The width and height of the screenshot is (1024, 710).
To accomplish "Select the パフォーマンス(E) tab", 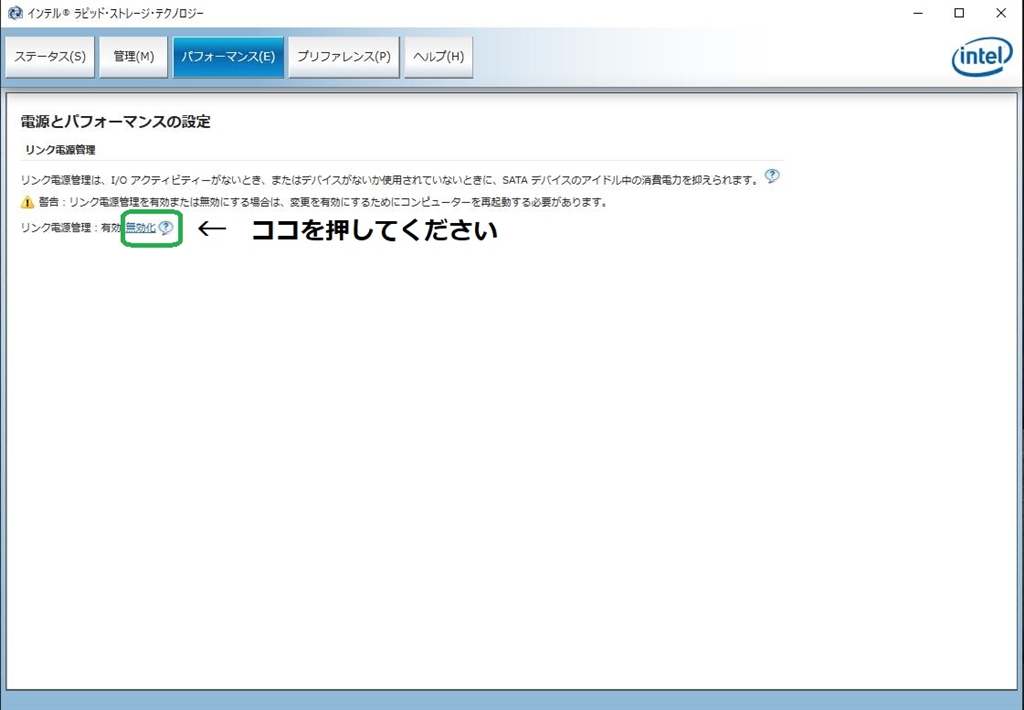I will (x=228, y=57).
